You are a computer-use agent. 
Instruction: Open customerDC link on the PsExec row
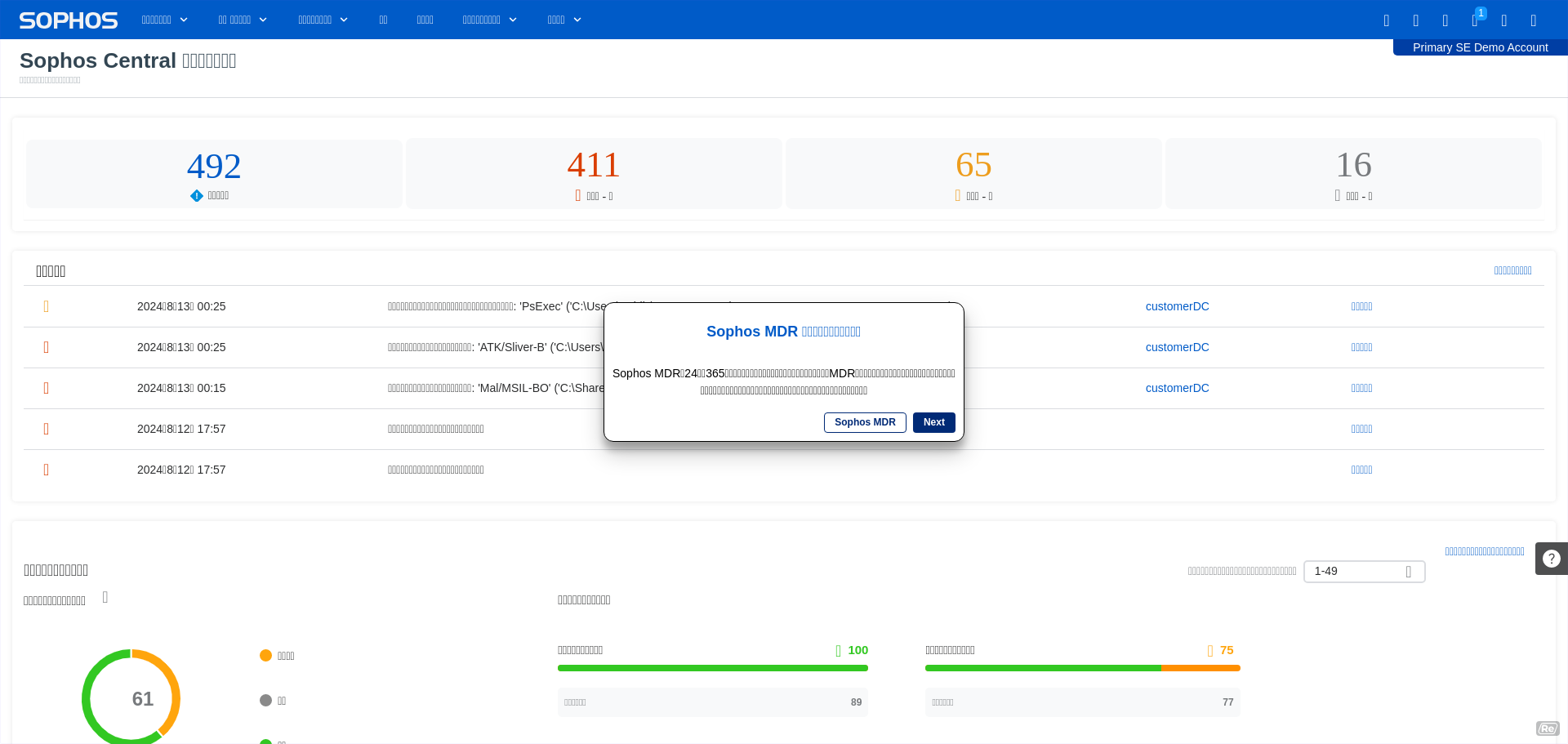[1178, 306]
